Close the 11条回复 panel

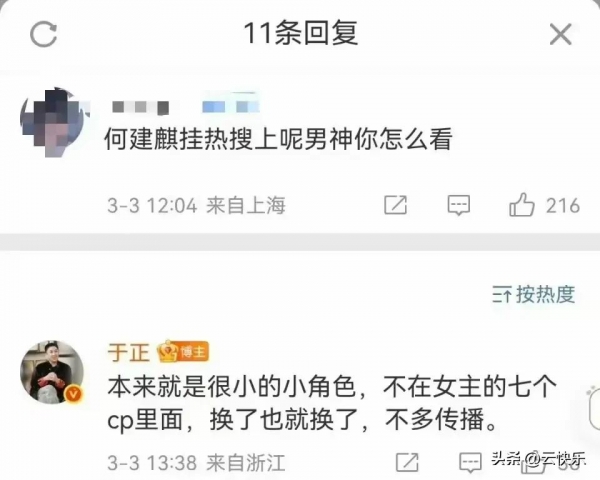(561, 34)
